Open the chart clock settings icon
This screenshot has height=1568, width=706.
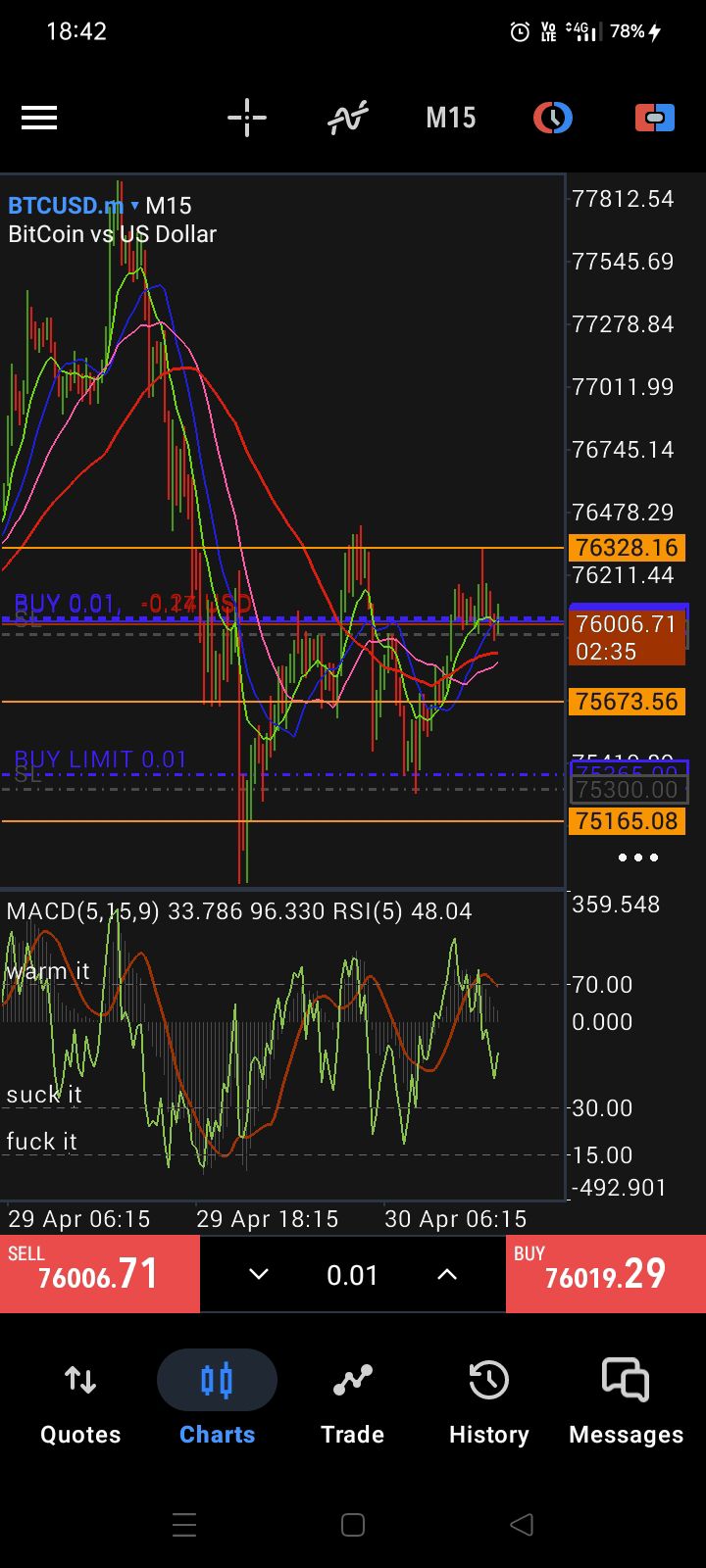(x=552, y=119)
